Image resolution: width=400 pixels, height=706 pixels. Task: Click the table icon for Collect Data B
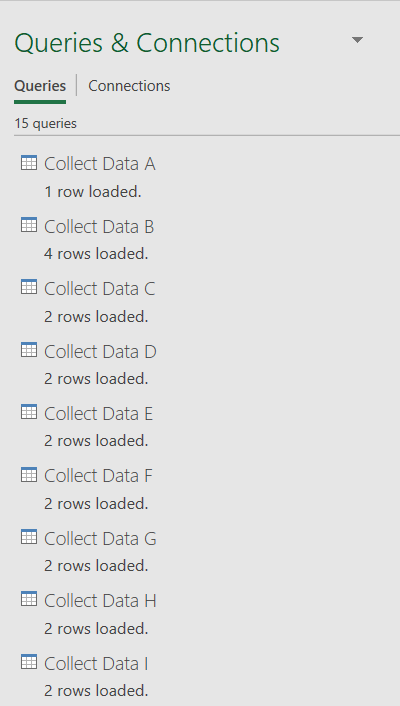[x=29, y=225]
